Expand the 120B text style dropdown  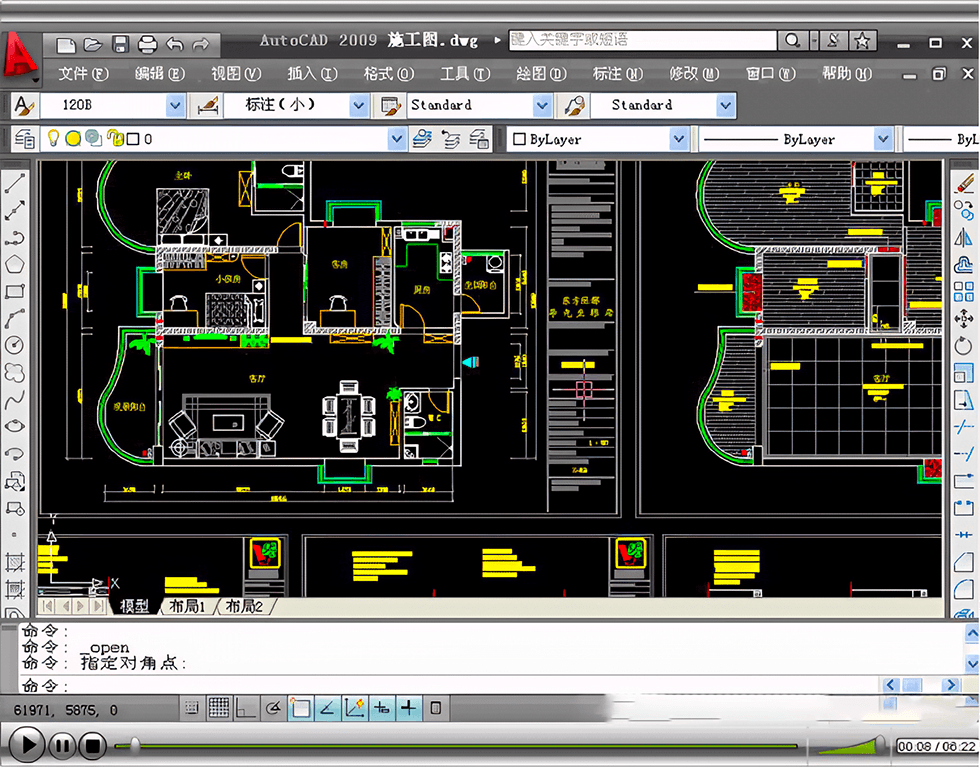coord(175,105)
